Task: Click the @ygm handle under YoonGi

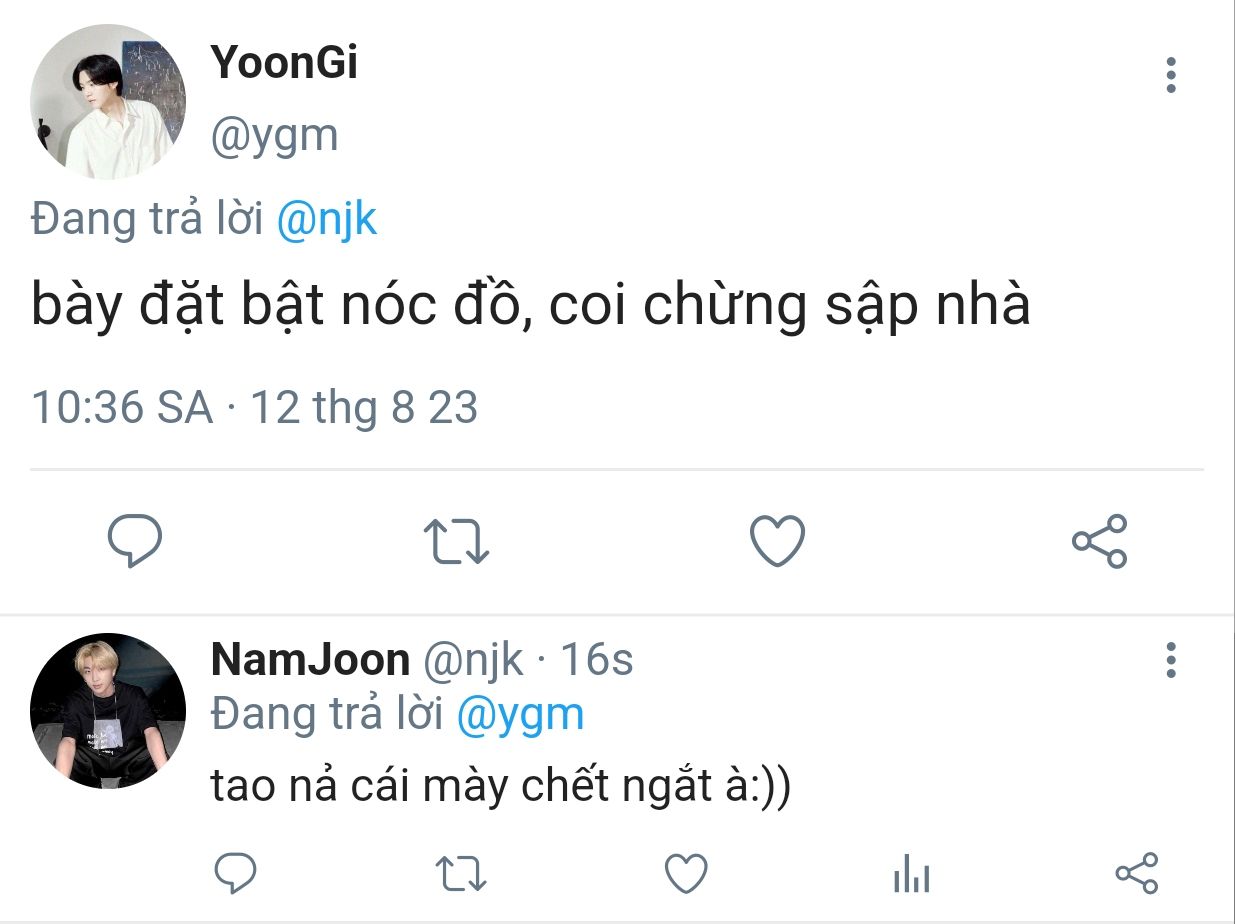Action: 274,135
